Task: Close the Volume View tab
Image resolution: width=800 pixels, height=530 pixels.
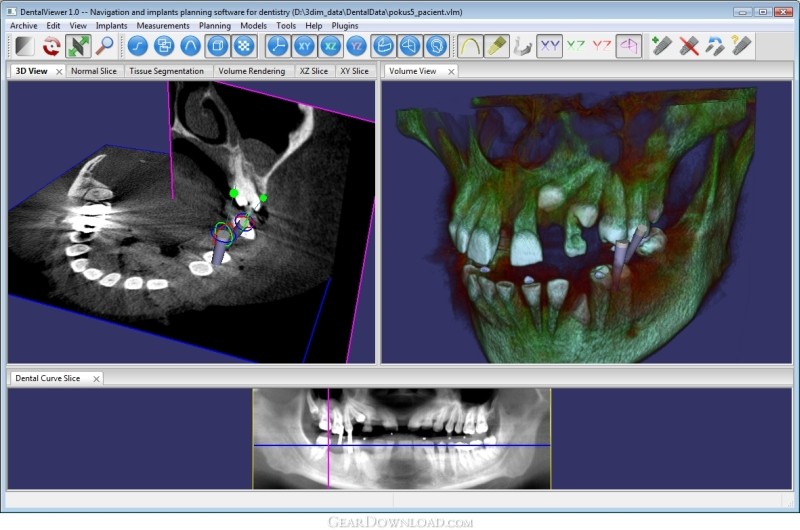Action: [451, 72]
